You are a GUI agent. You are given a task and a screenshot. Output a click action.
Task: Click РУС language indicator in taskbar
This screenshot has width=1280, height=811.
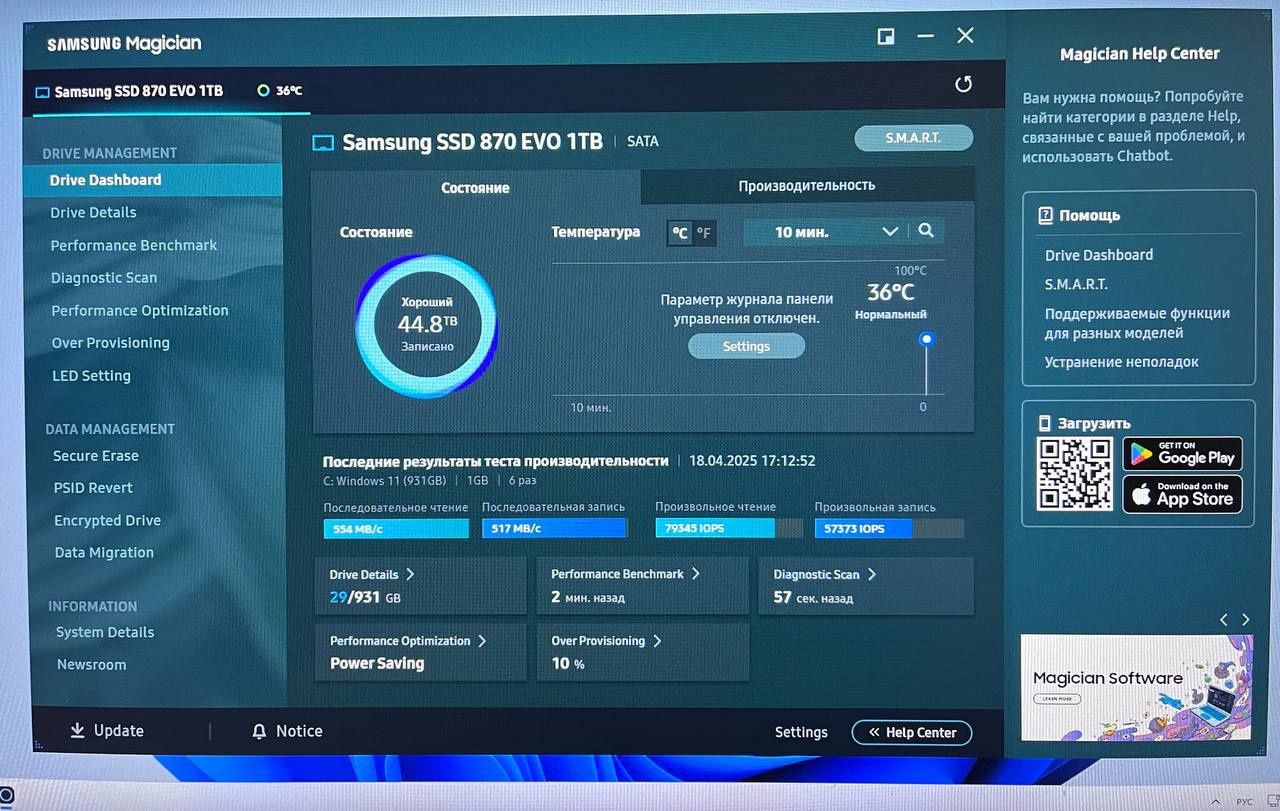pyautogui.click(x=1244, y=801)
